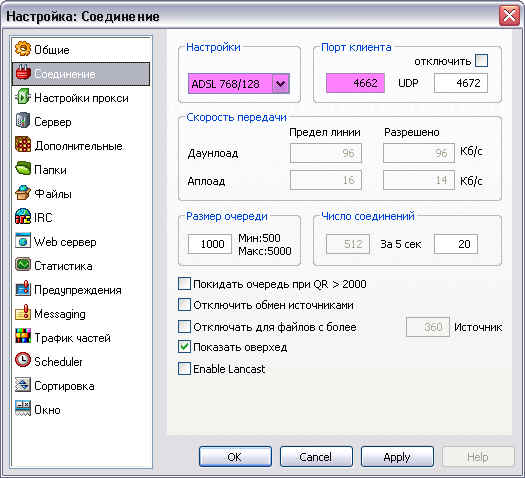Check Покидать очередь при QR > 2000
This screenshot has height=478, width=525.
(184, 284)
